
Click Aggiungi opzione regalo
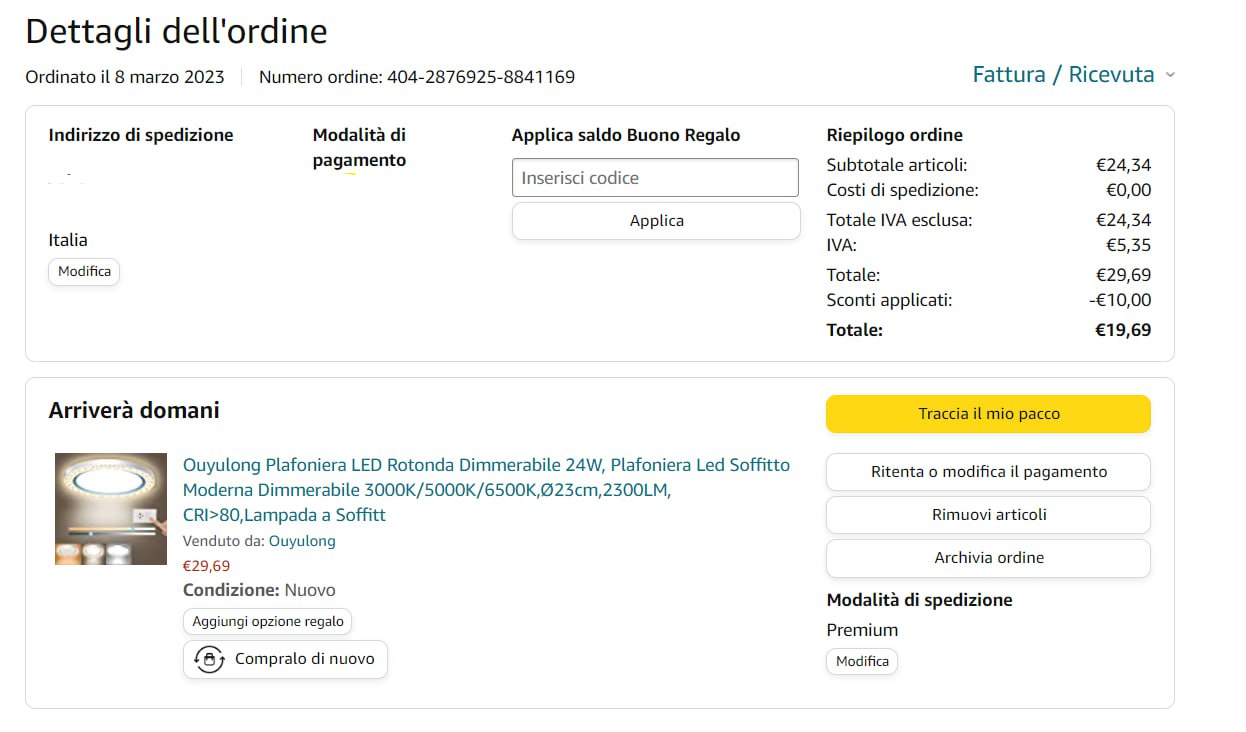coord(267,621)
